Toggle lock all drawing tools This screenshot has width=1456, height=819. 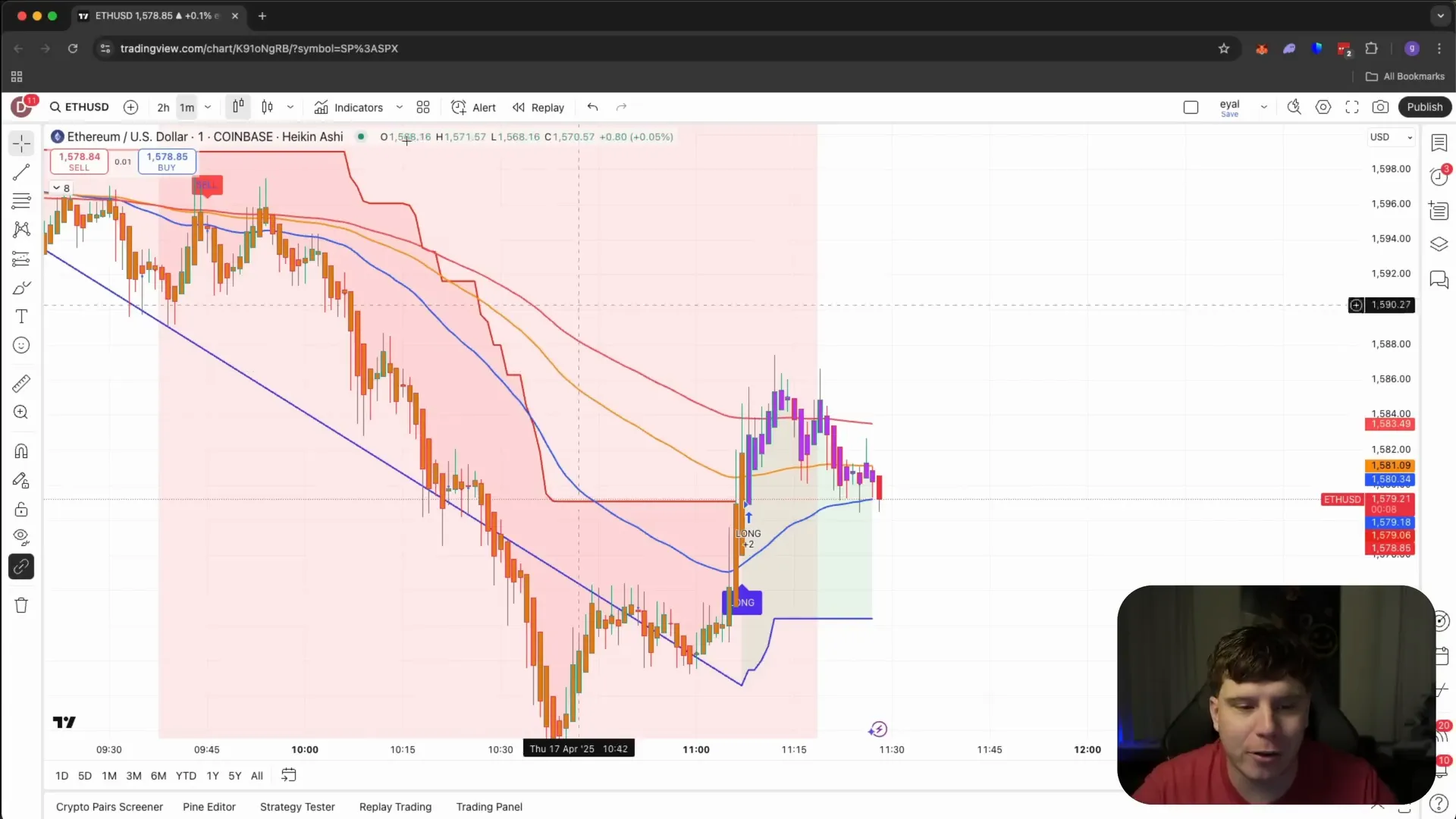coord(21,509)
